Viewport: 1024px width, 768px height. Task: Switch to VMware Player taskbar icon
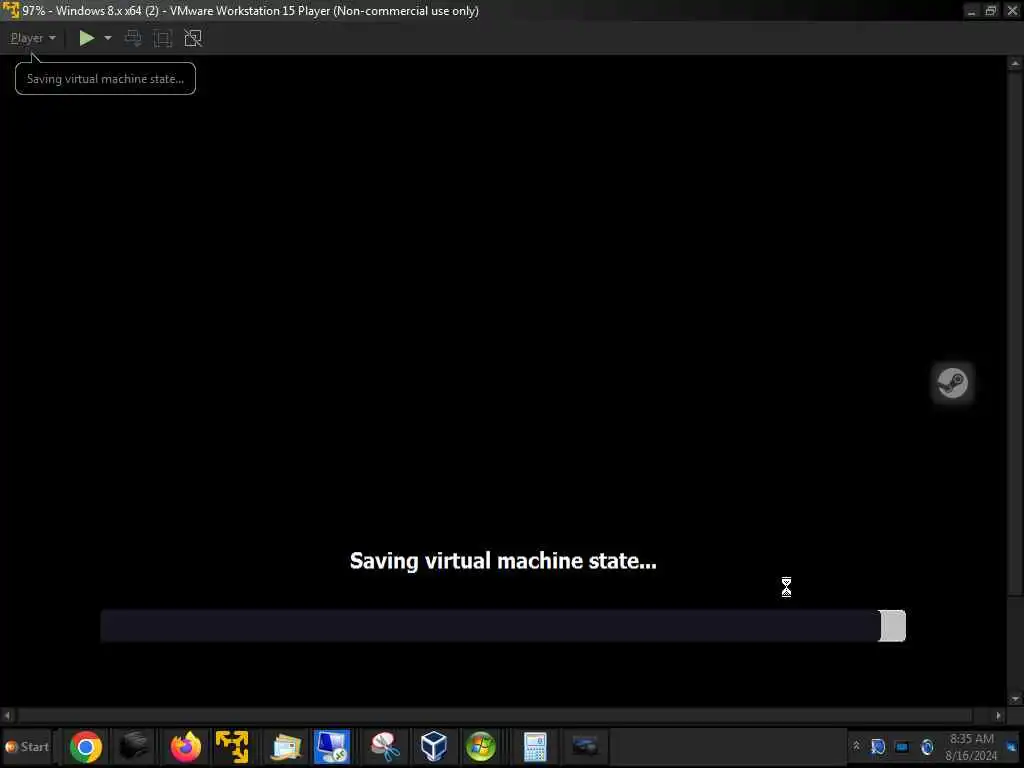click(232, 746)
